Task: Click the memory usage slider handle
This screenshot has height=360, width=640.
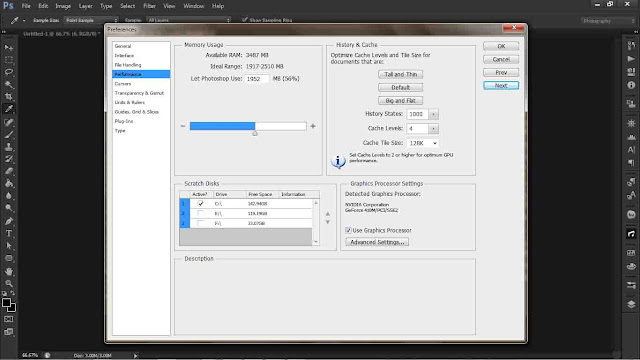Action: (255, 133)
